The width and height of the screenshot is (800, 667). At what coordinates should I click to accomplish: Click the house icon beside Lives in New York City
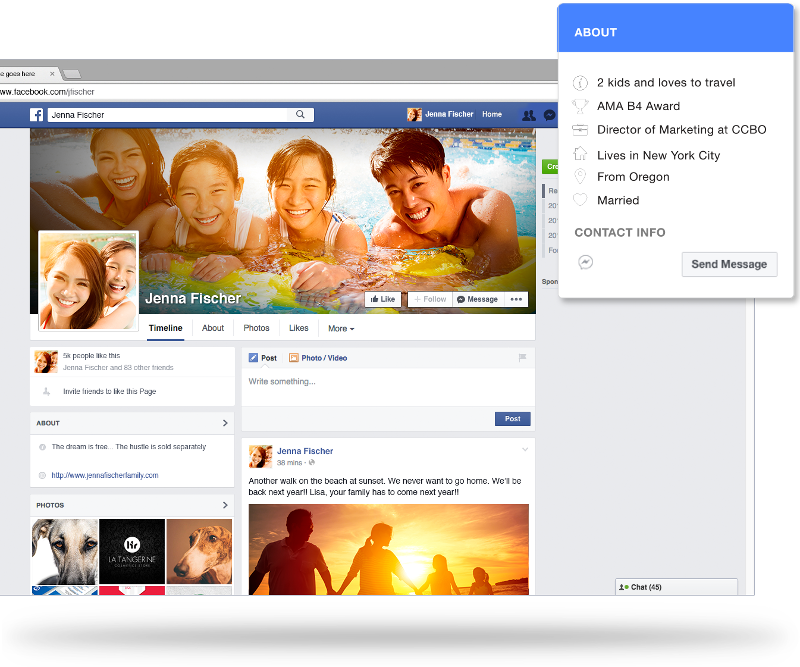[x=580, y=154]
